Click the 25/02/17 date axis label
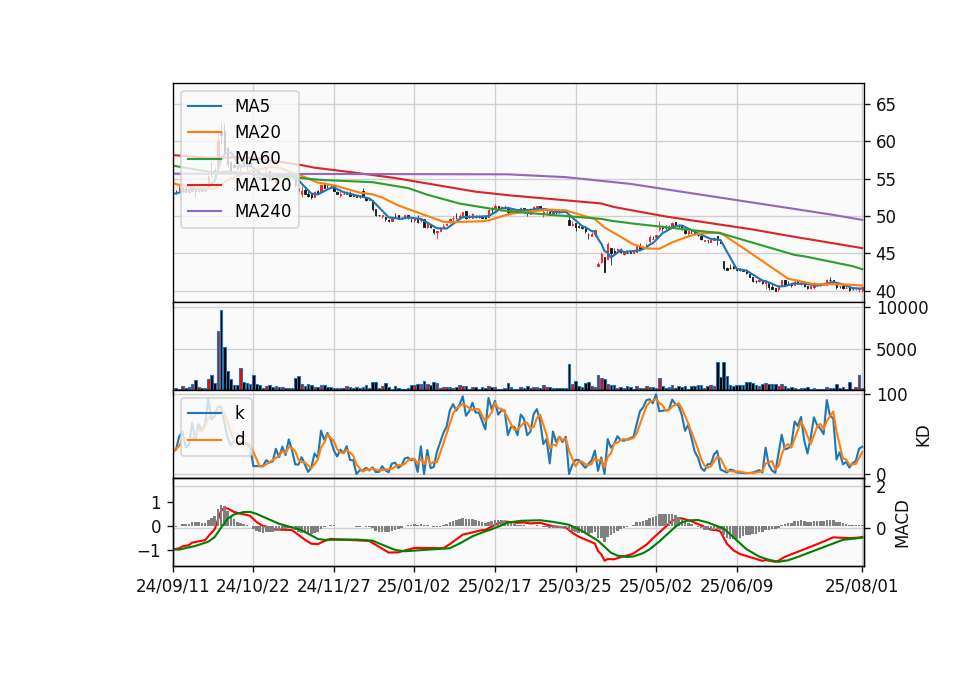This screenshot has width=960, height=690. pos(495,586)
